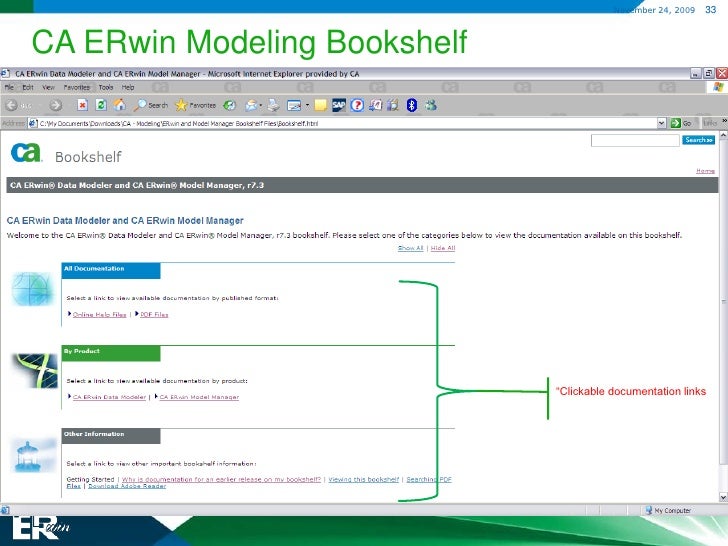
Task: Open the Download Adobe Reader link
Action: click(127, 486)
